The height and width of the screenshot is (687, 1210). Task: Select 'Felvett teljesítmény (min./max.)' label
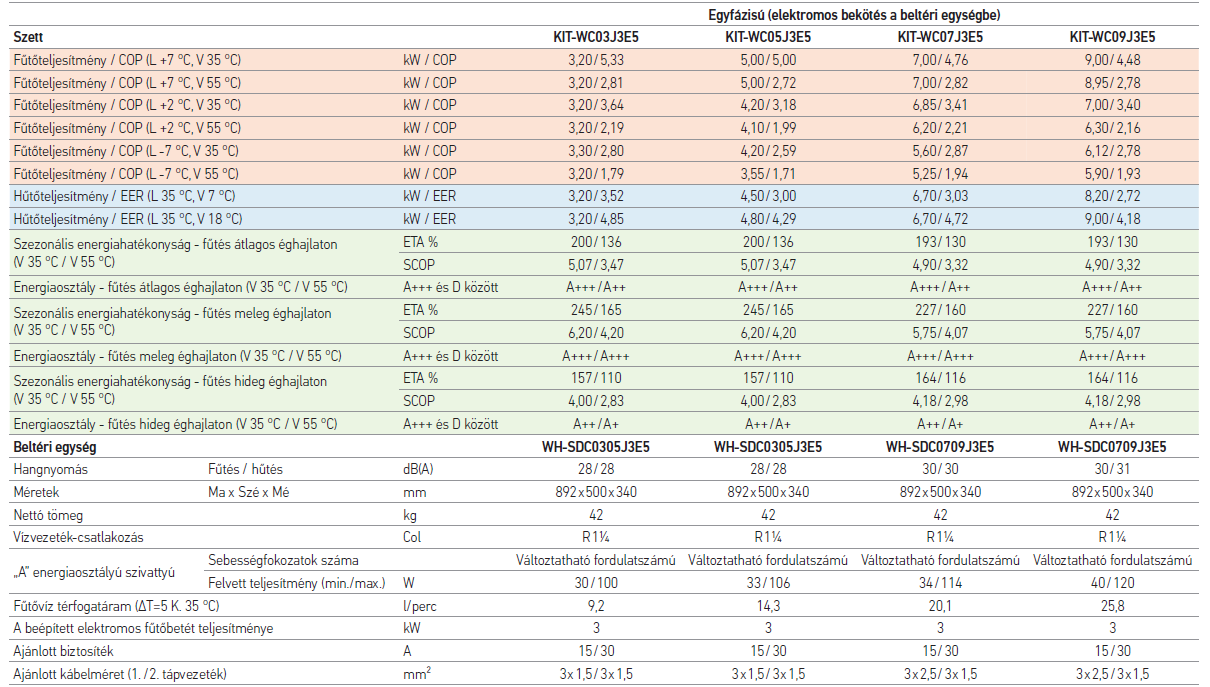[298, 583]
